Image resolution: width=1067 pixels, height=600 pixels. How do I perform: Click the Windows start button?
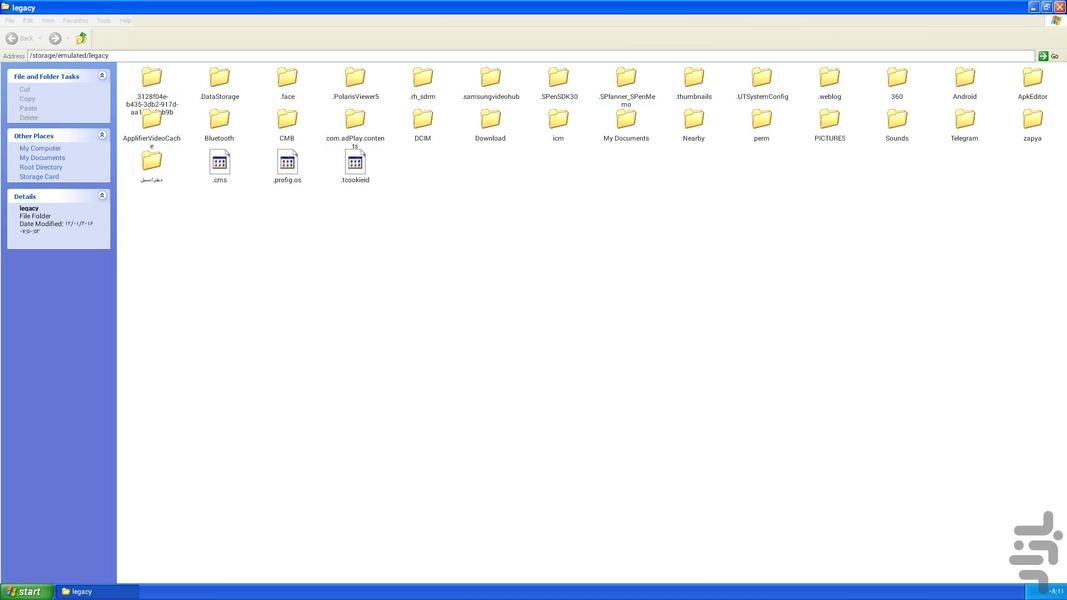(x=25, y=591)
